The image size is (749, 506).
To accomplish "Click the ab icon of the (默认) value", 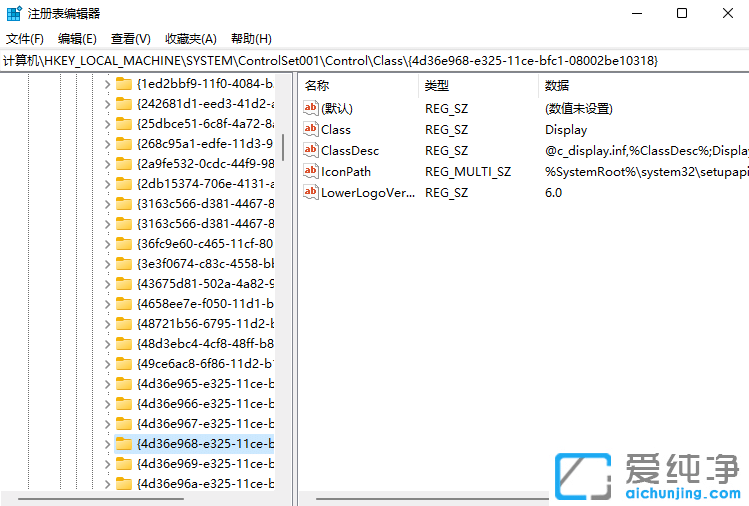I will [310, 108].
